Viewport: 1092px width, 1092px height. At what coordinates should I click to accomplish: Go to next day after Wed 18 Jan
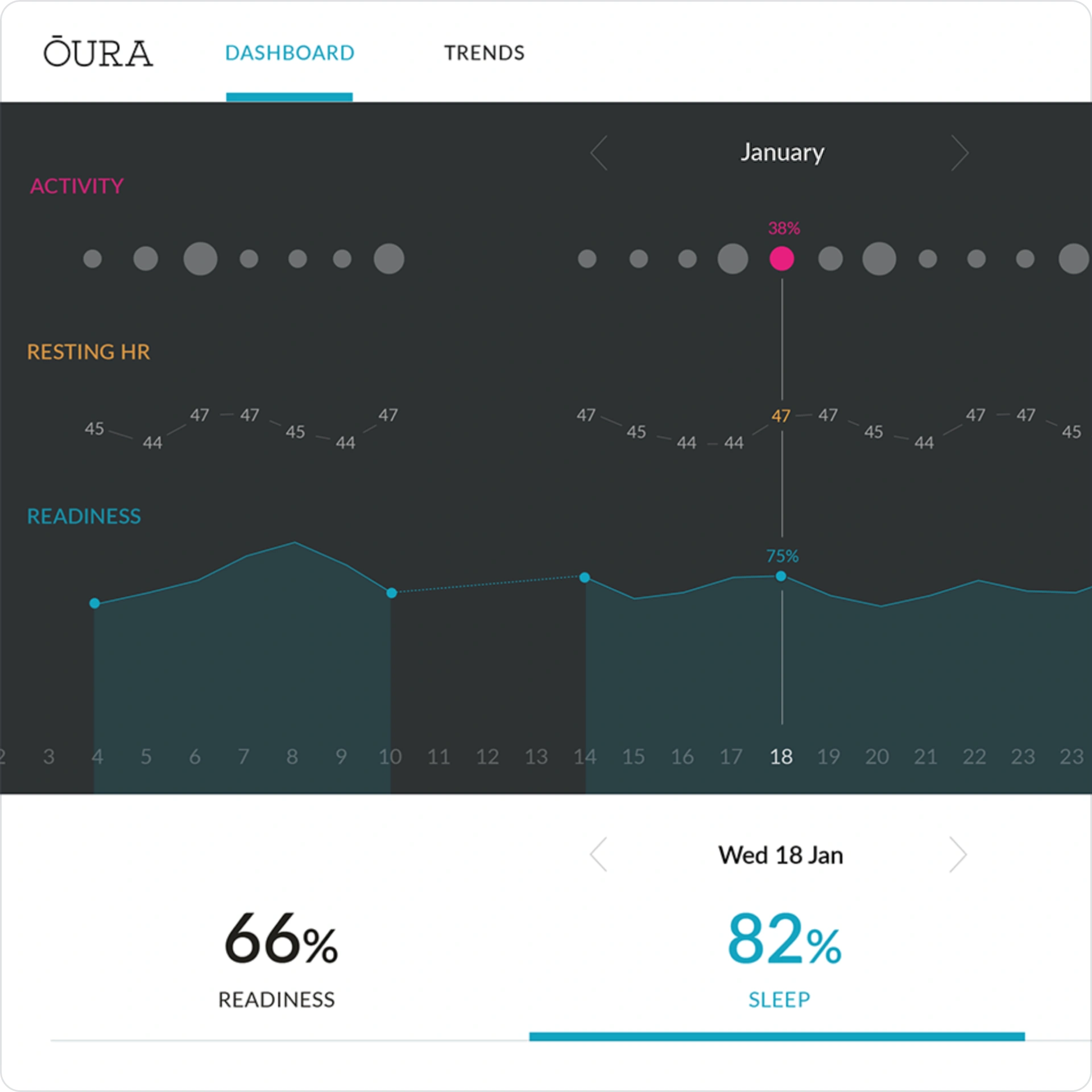[958, 854]
